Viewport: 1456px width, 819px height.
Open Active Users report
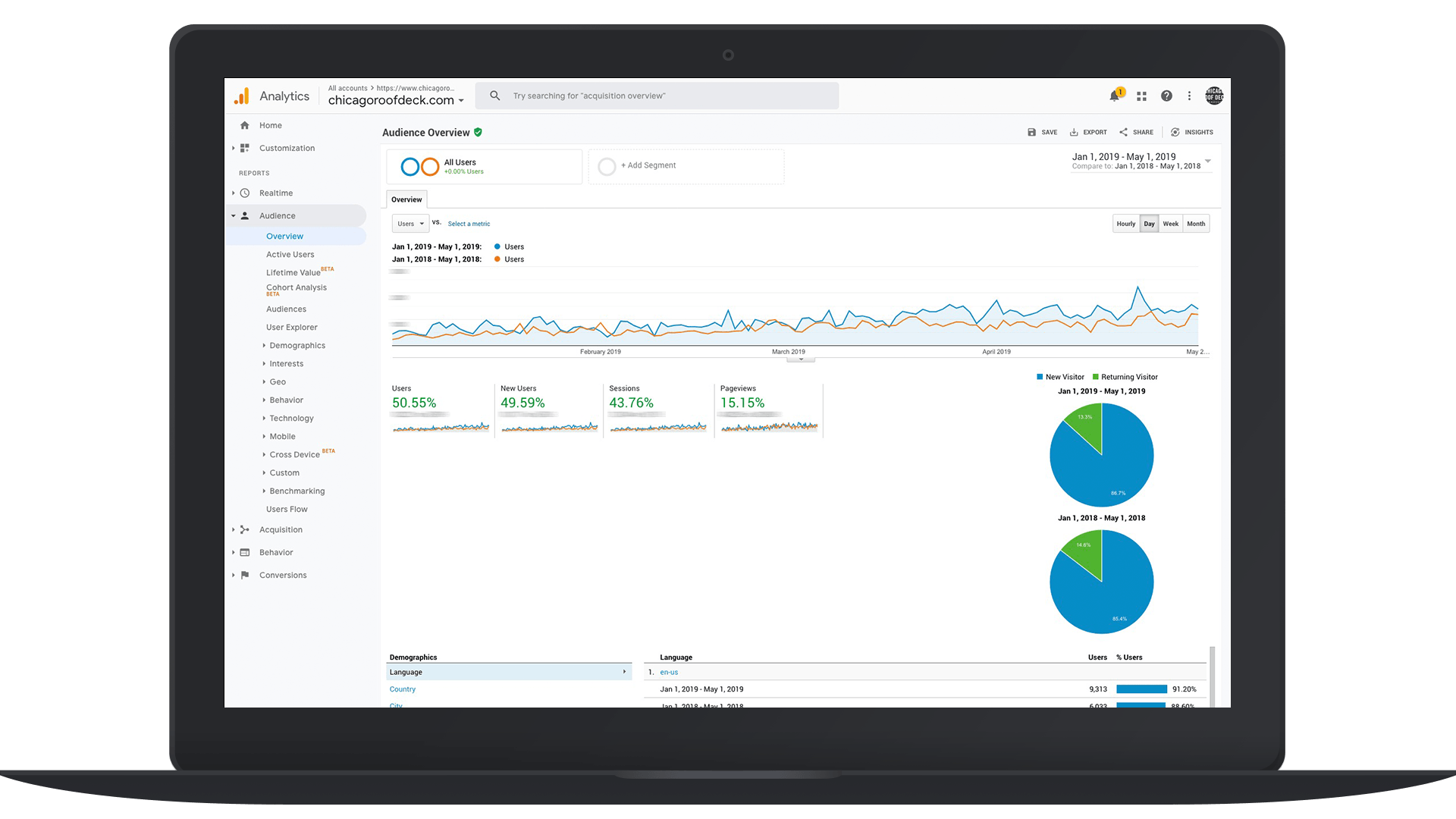click(290, 254)
